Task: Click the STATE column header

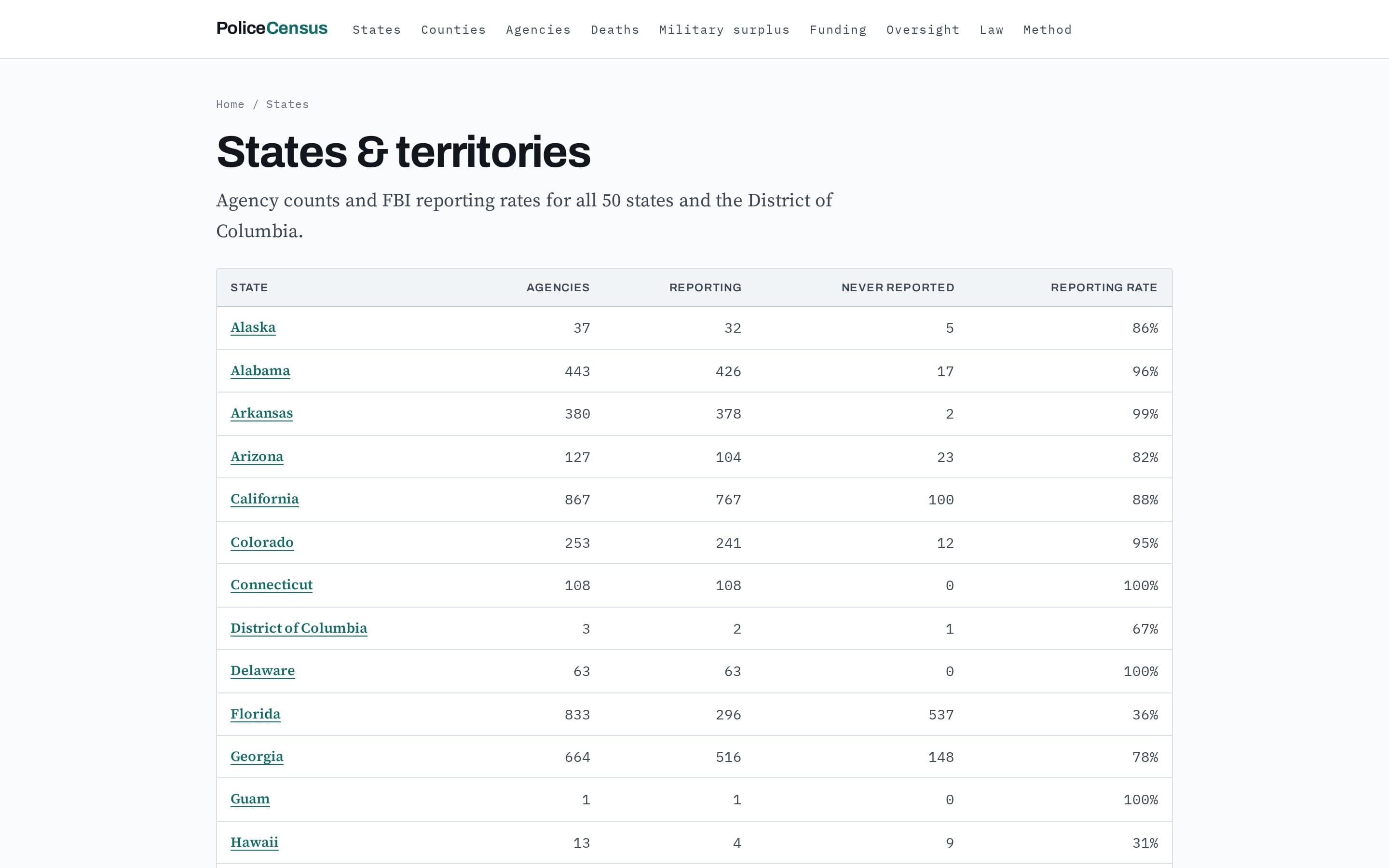Action: pyautogui.click(x=249, y=287)
